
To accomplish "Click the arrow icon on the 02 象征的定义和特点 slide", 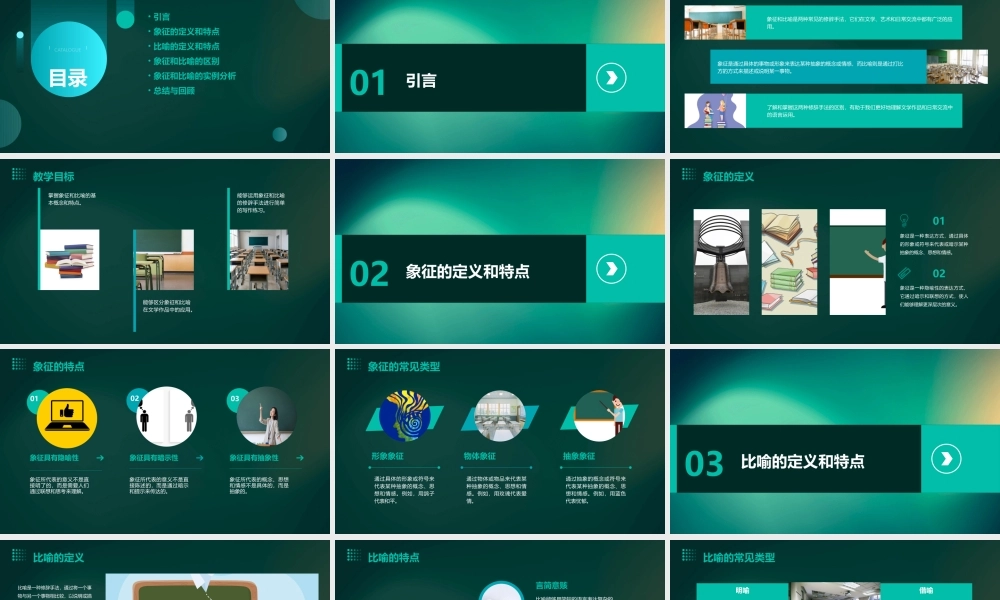I will click(611, 268).
